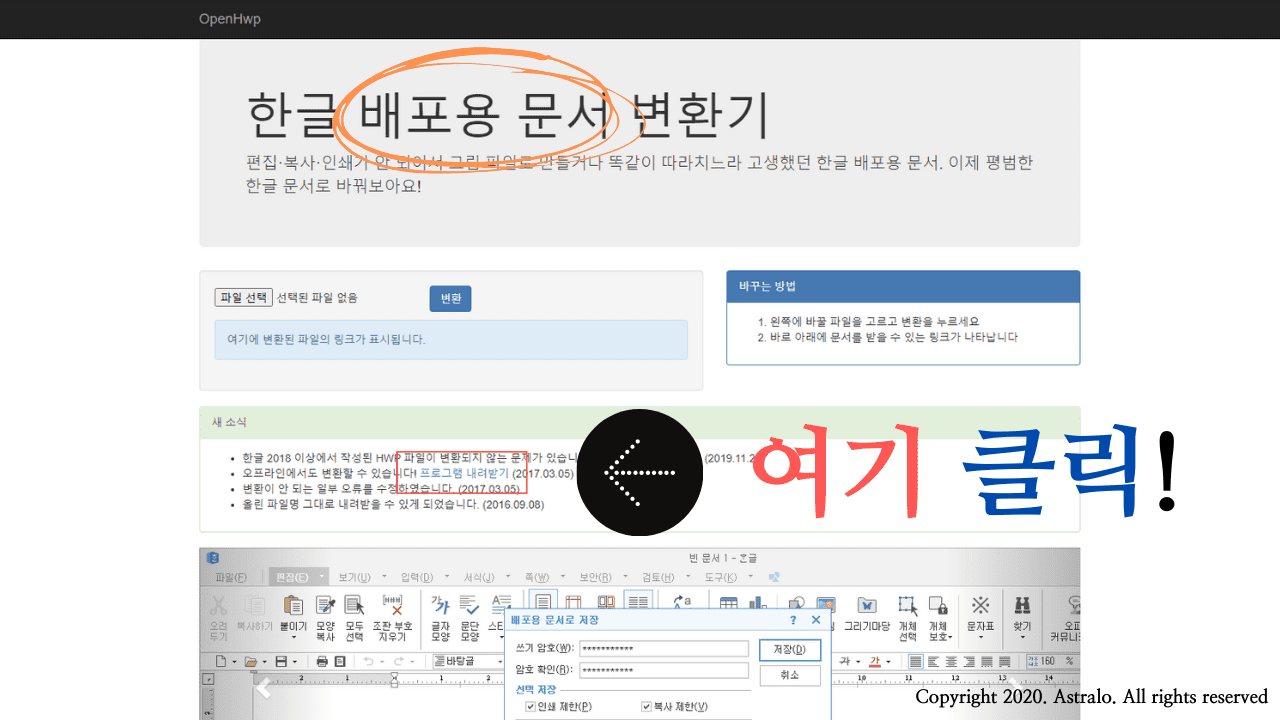This screenshot has height=720, width=1280.
Task: Click the 찾기 binoculars icon
Action: point(1022,605)
